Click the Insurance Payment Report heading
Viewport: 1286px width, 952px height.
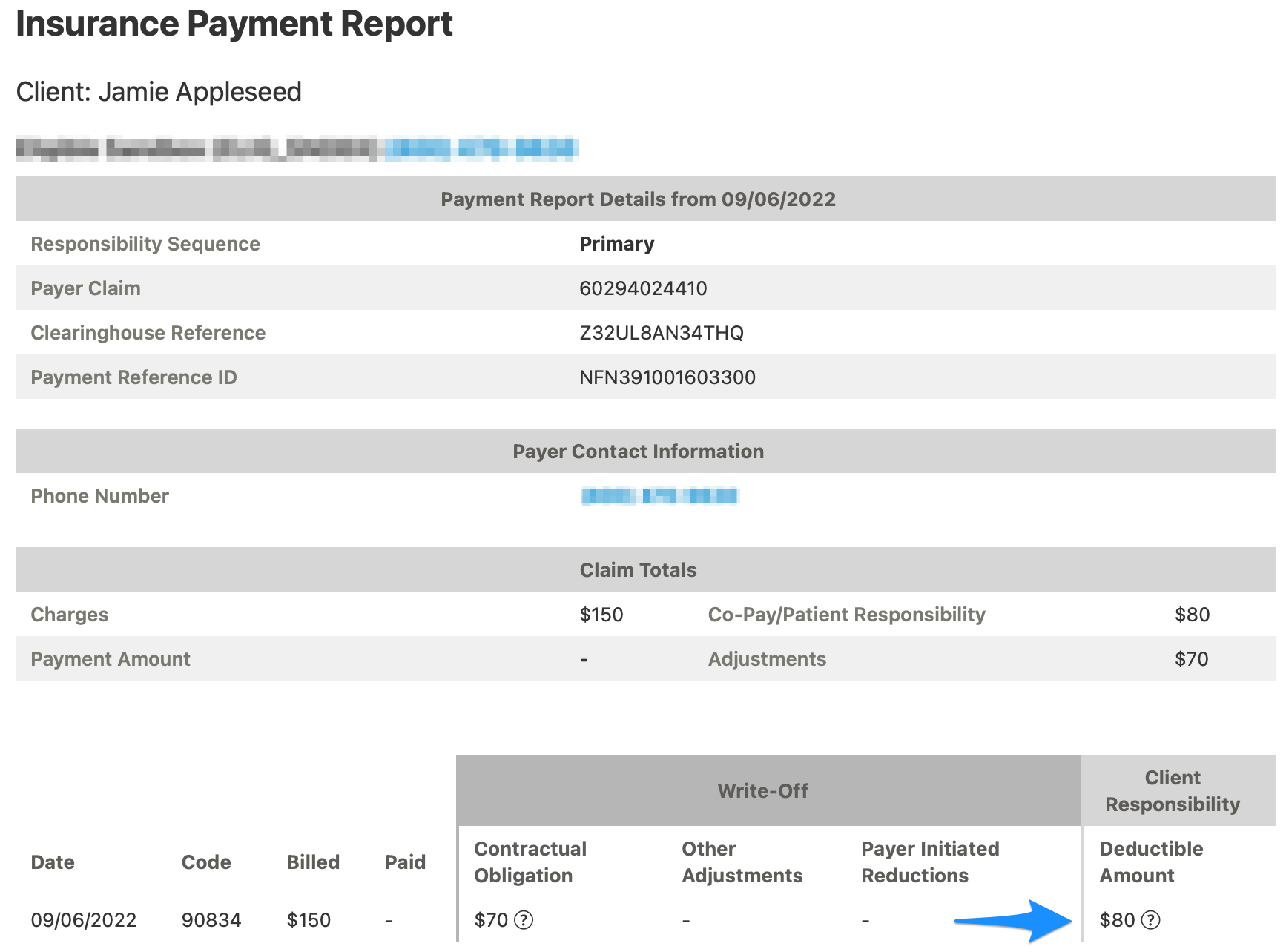tap(234, 24)
